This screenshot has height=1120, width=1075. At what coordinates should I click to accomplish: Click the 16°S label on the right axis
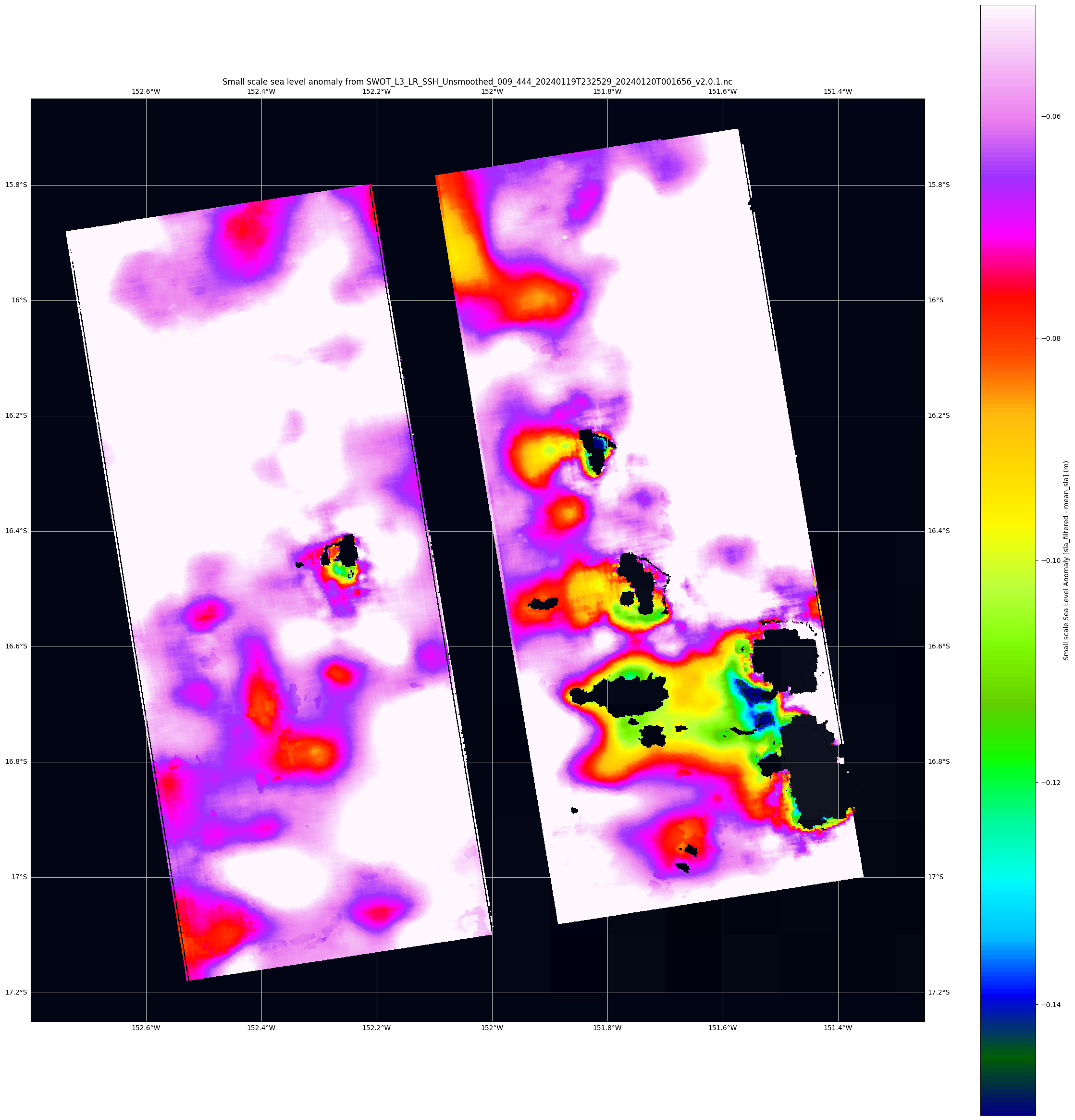coord(936,300)
